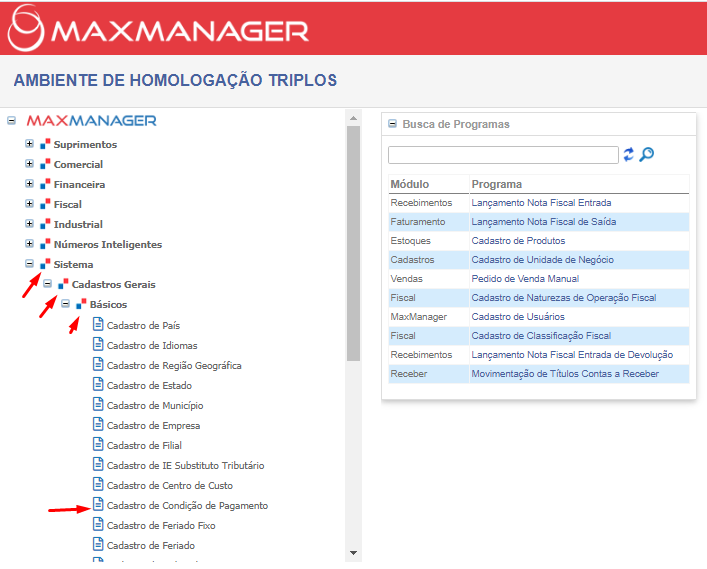The image size is (707, 569).
Task: Expand the Industrial tree node
Action: click(29, 224)
